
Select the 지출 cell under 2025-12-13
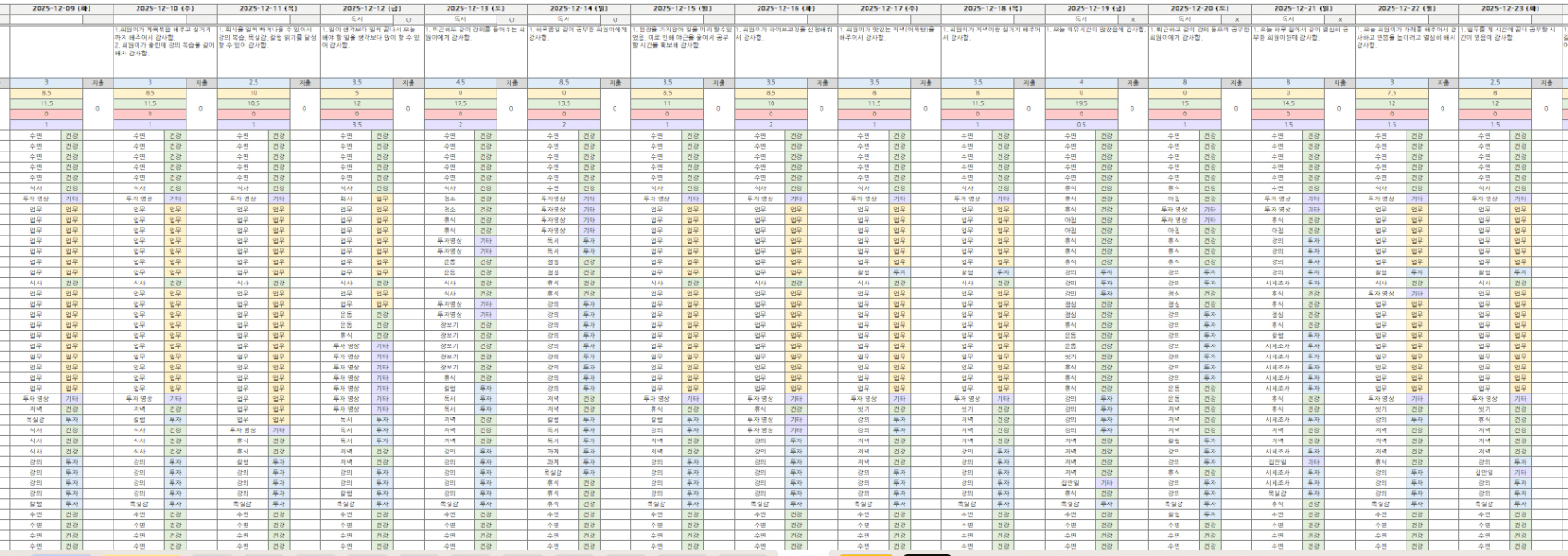tap(512, 83)
